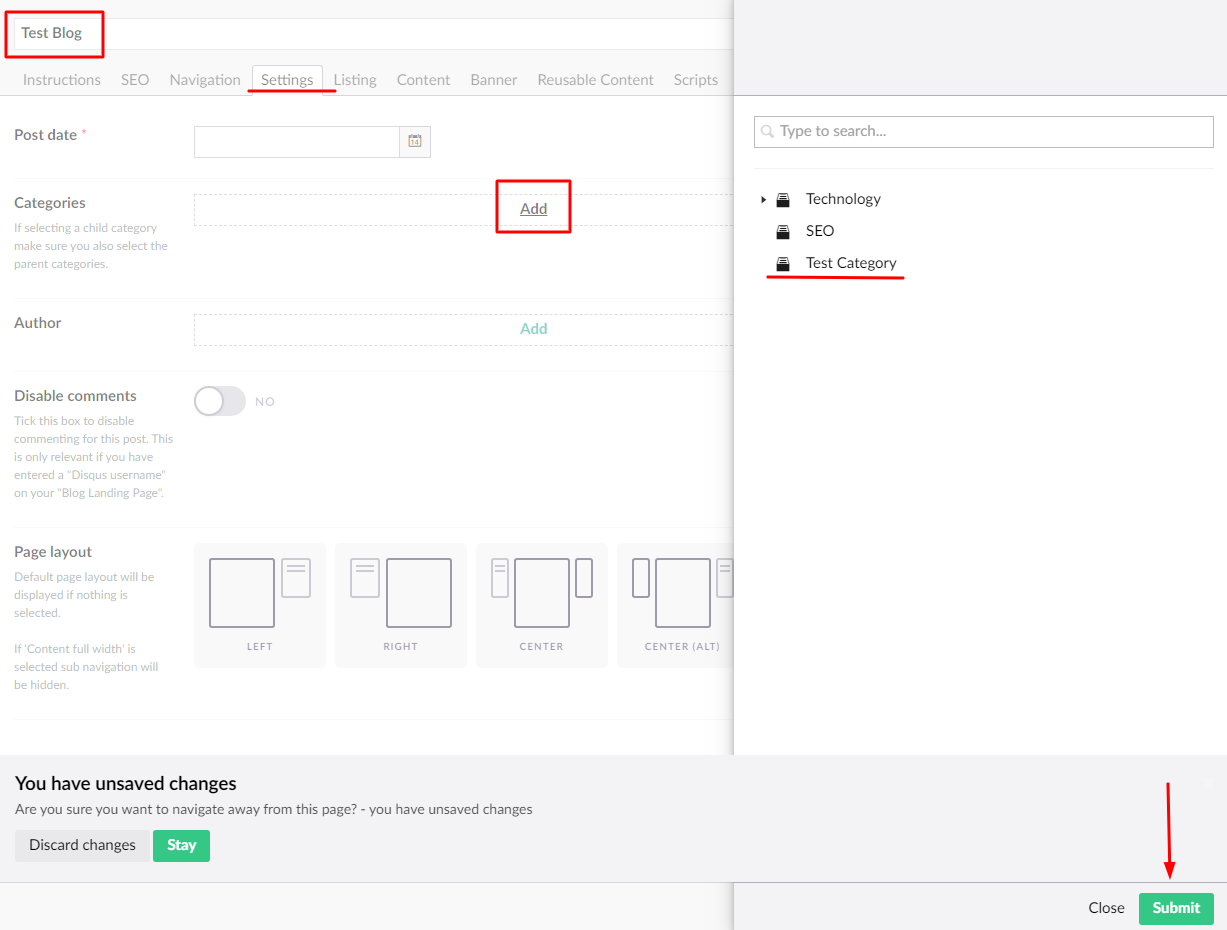Click Add in the Author field

[534, 329]
